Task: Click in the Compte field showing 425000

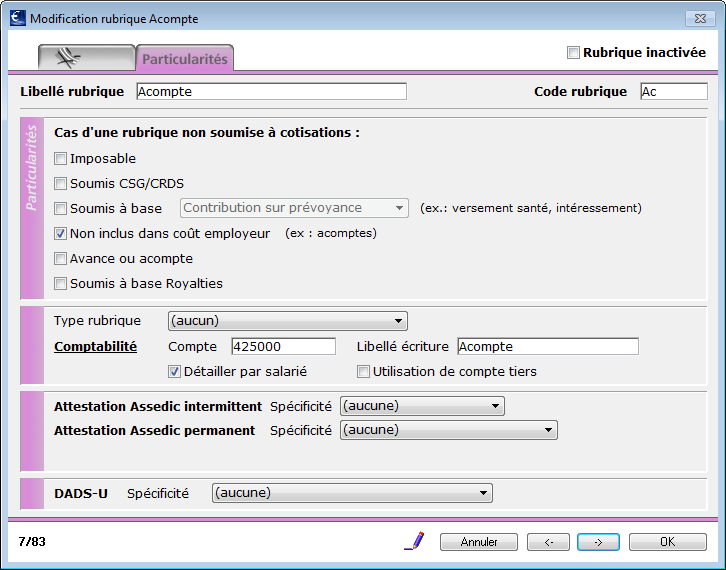Action: (283, 347)
